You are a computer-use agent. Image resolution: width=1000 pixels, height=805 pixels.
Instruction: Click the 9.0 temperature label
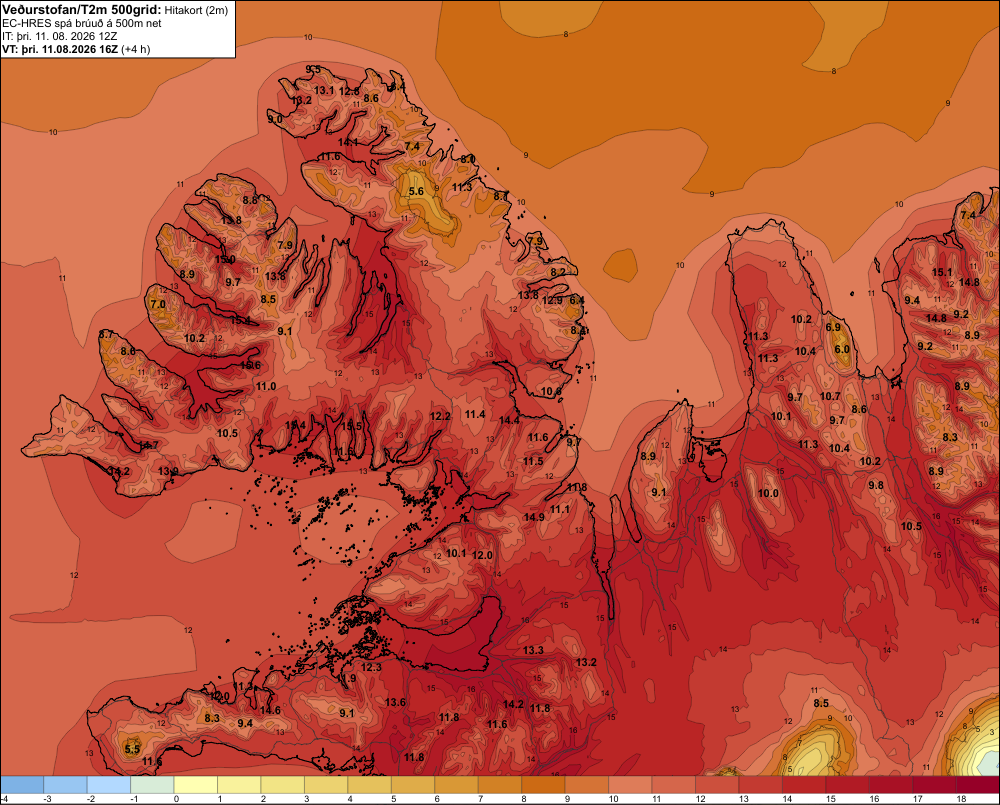click(x=275, y=119)
